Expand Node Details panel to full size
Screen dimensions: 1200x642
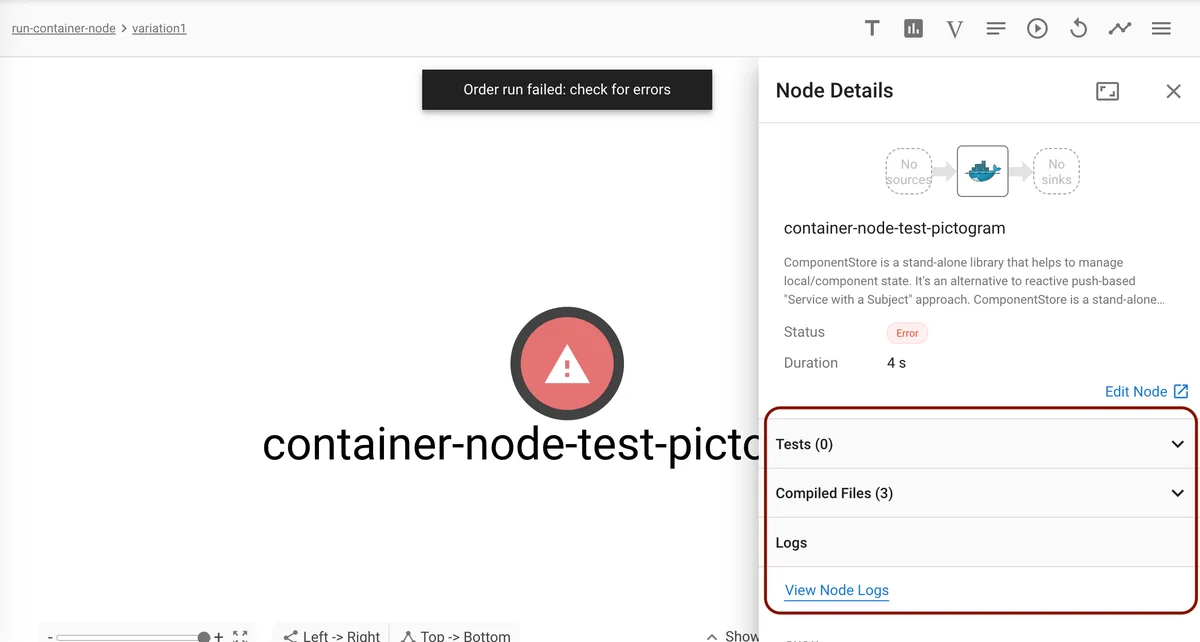[x=1107, y=91]
